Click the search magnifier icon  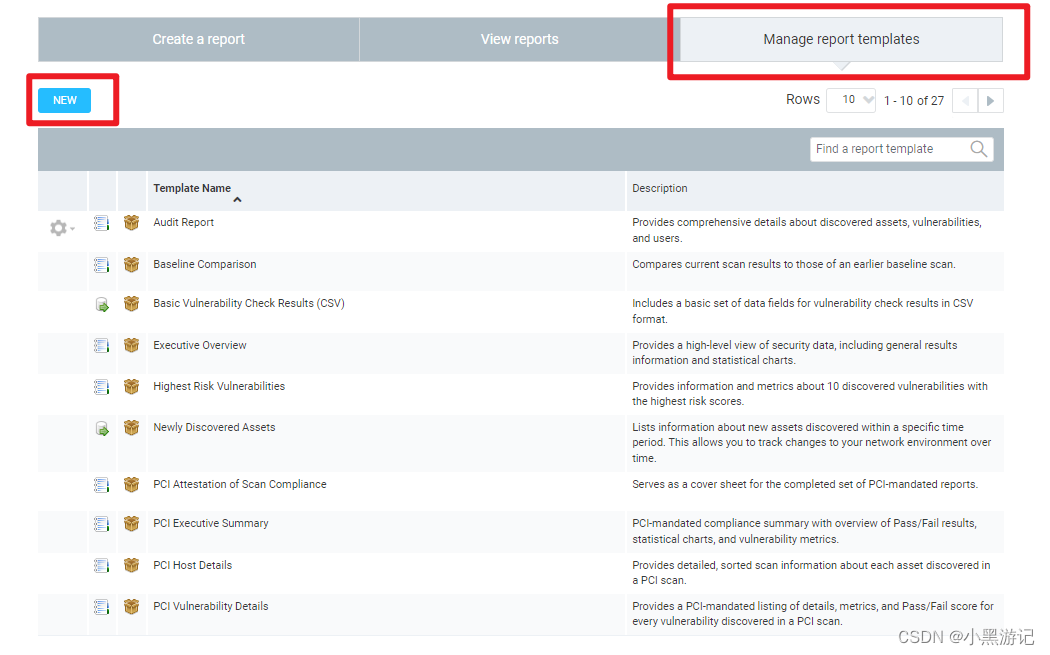978,149
